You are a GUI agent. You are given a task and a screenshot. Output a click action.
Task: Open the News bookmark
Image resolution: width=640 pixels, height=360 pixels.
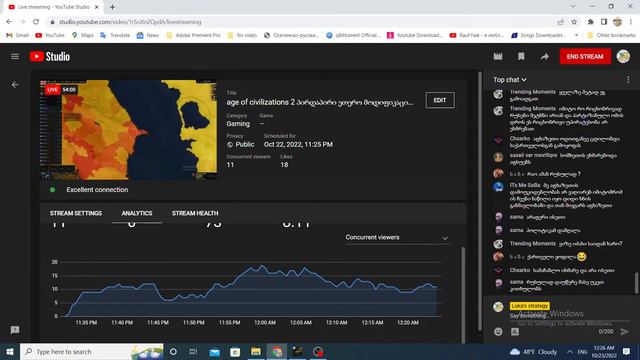tap(147, 36)
